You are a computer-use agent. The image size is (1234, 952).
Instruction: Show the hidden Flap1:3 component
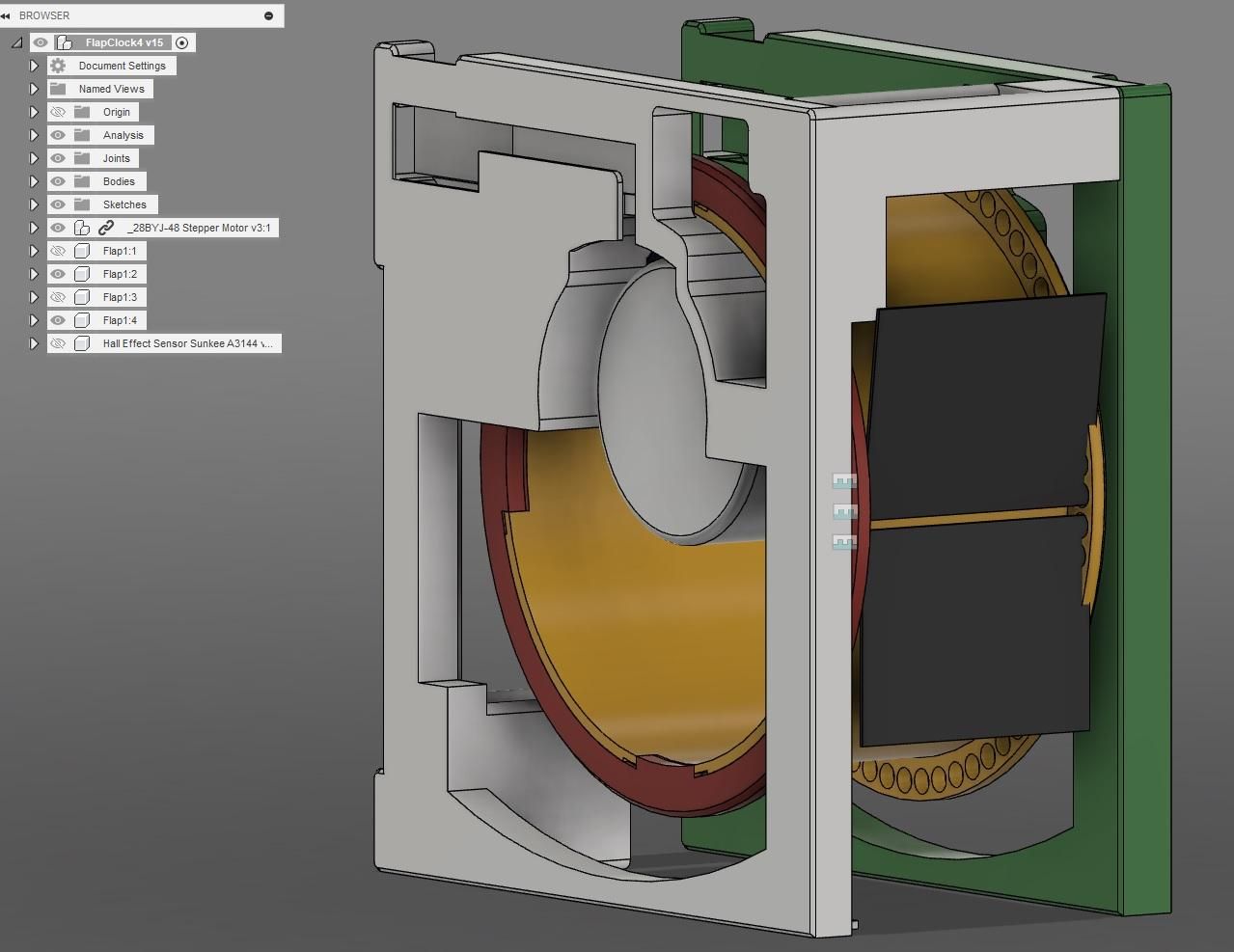58,297
